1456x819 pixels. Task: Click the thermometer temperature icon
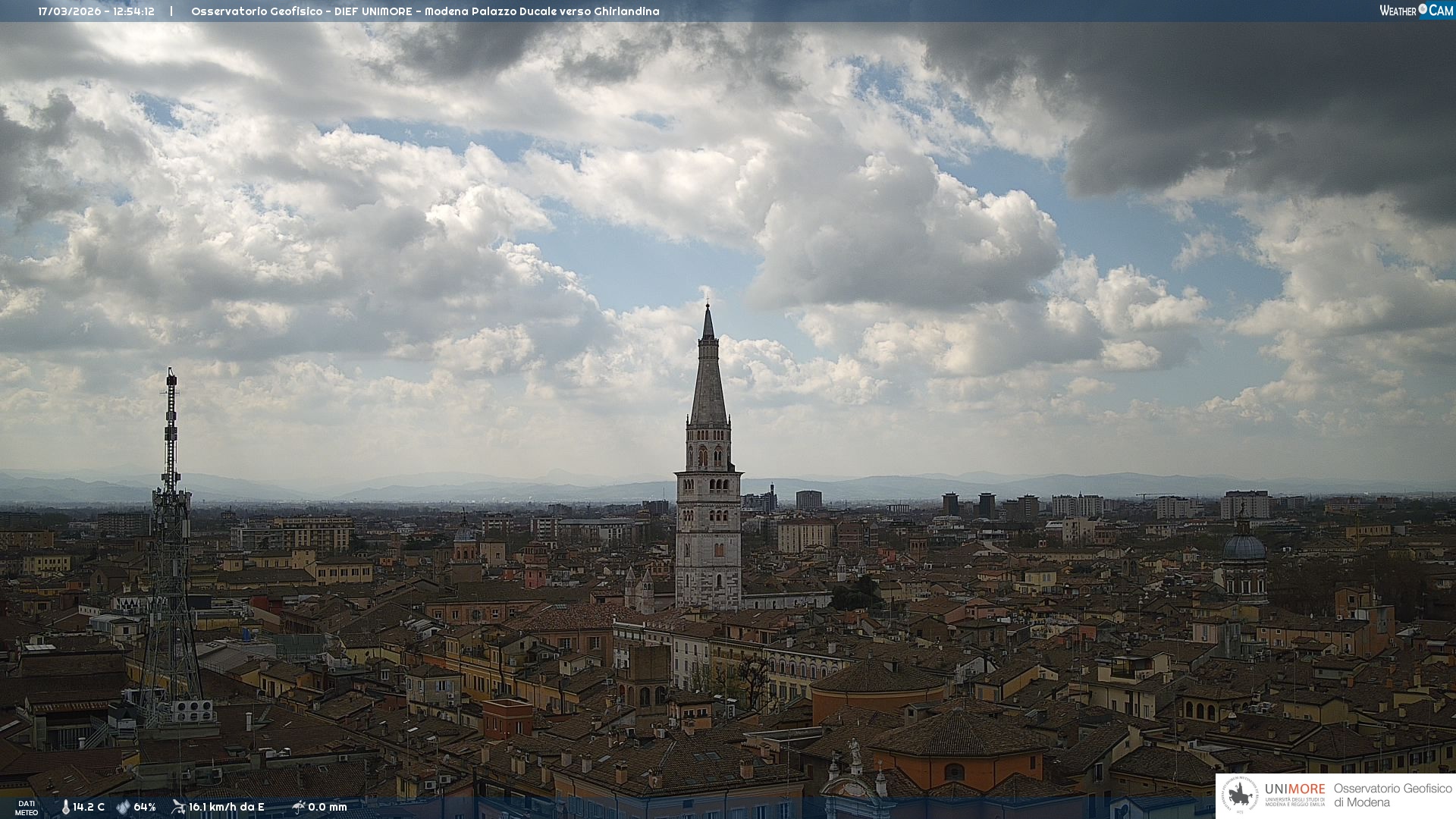[x=65, y=807]
